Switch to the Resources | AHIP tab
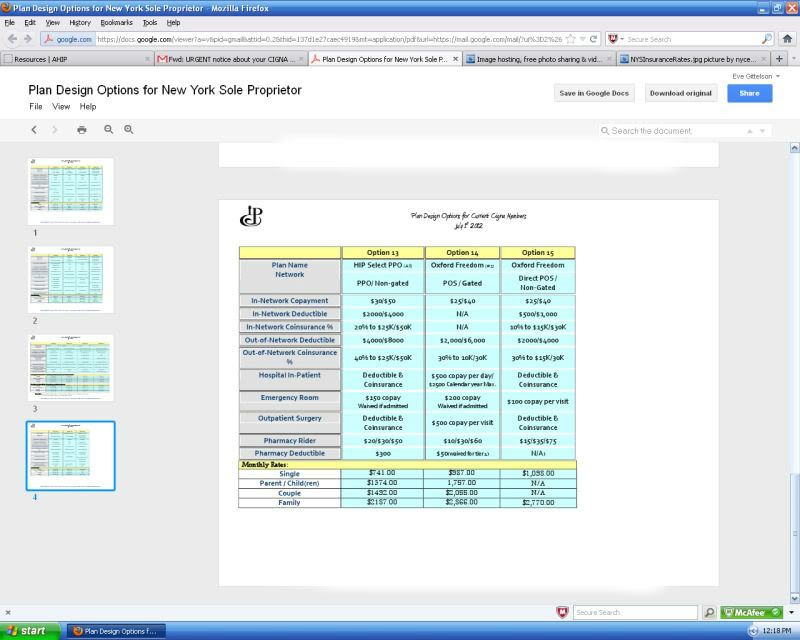Screen dimensions: 800x640 (x=77, y=59)
